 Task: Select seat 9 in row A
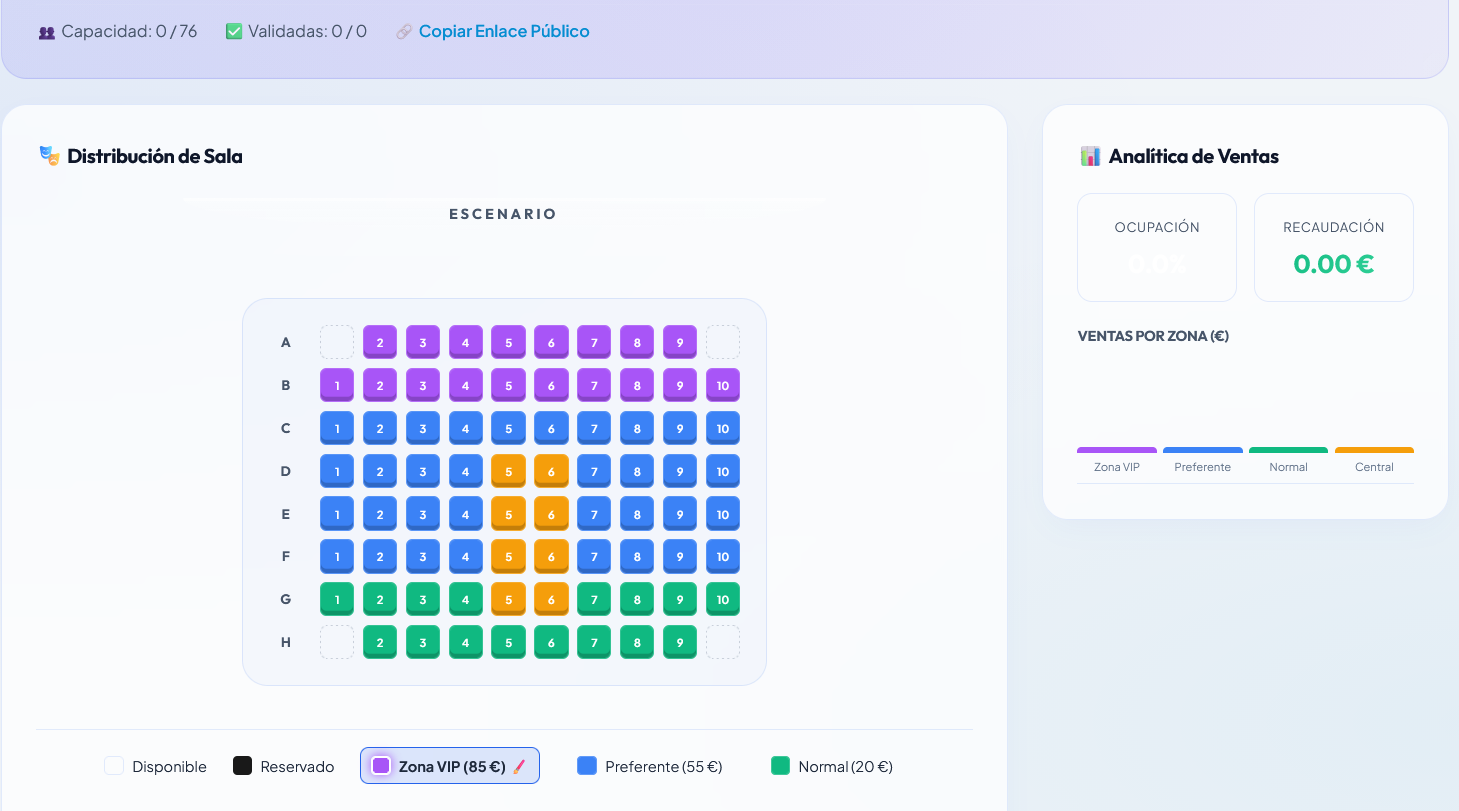(x=680, y=342)
